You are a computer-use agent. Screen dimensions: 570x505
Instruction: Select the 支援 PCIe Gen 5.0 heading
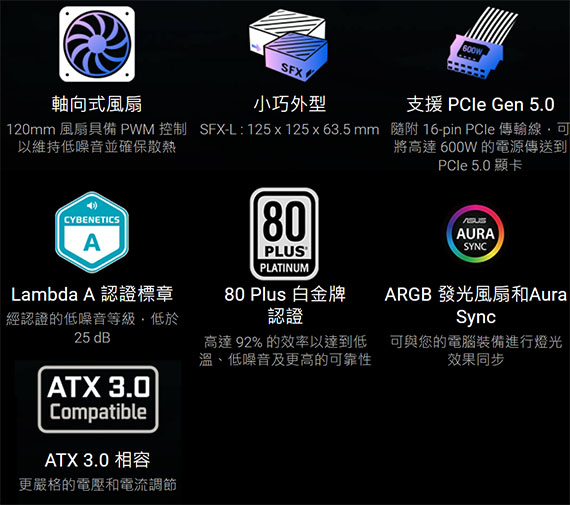[480, 104]
